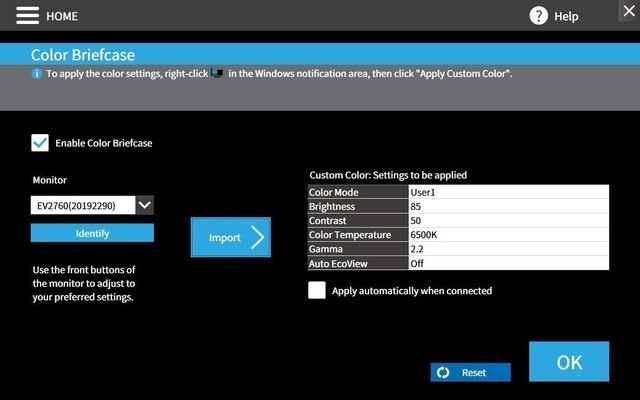
Task: Click the Gamma 2.2 value cell
Action: (507, 250)
